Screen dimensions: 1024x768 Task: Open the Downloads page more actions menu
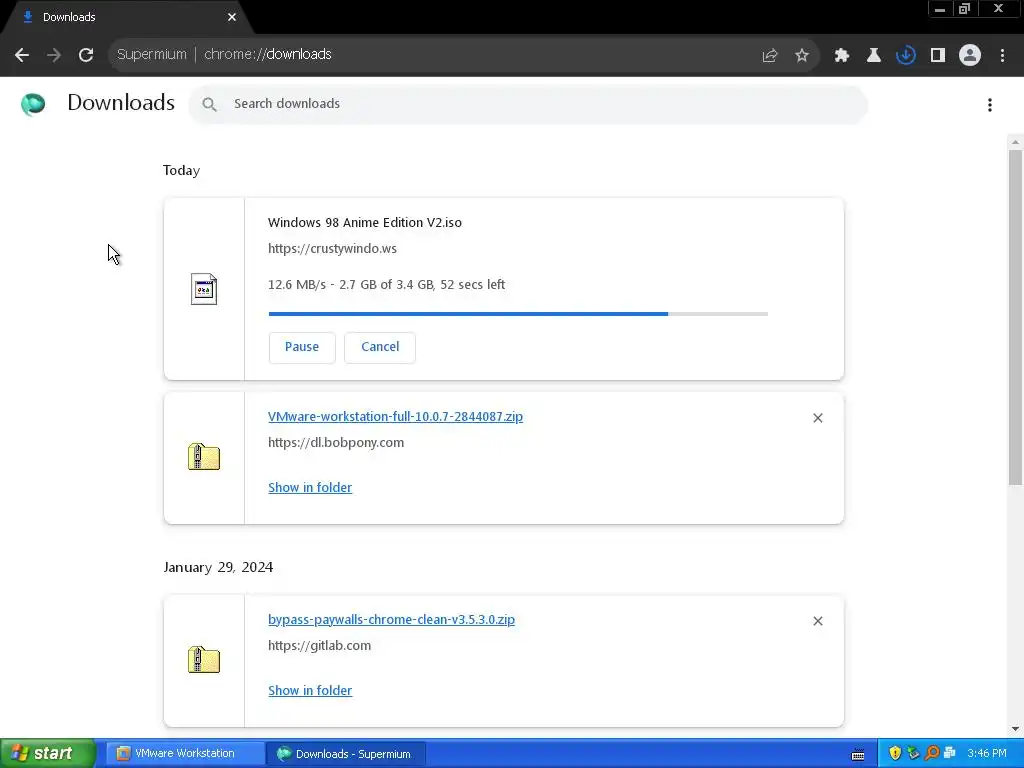pos(990,105)
